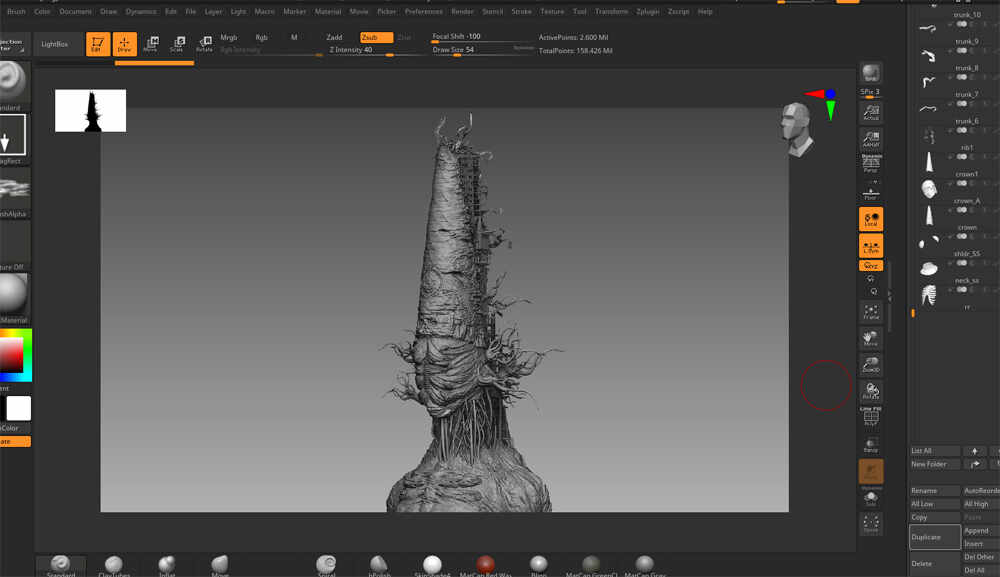The height and width of the screenshot is (577, 1000).
Task: Toggle L.Sym button
Action: pyautogui.click(x=871, y=245)
